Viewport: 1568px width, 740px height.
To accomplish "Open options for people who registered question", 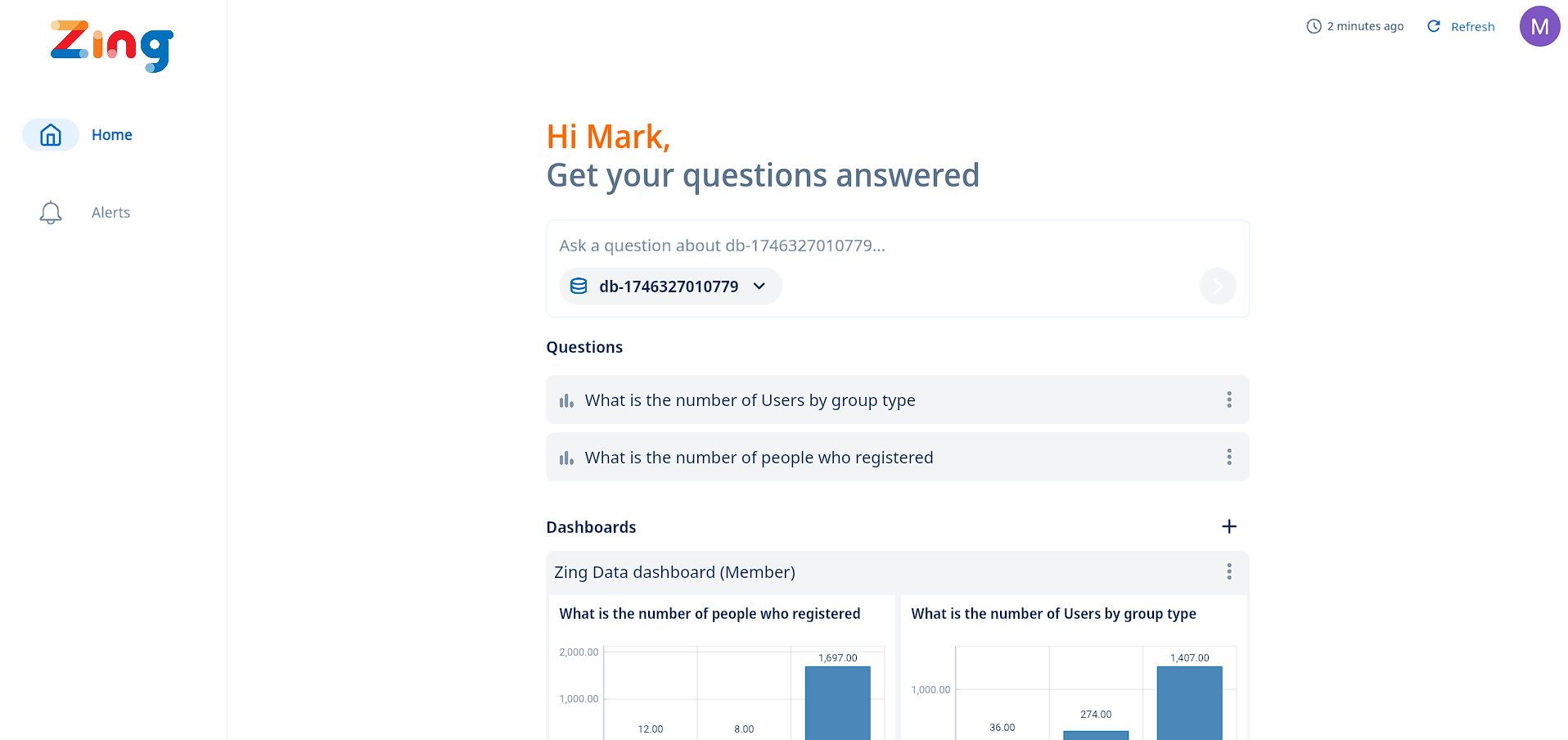I will [1228, 457].
